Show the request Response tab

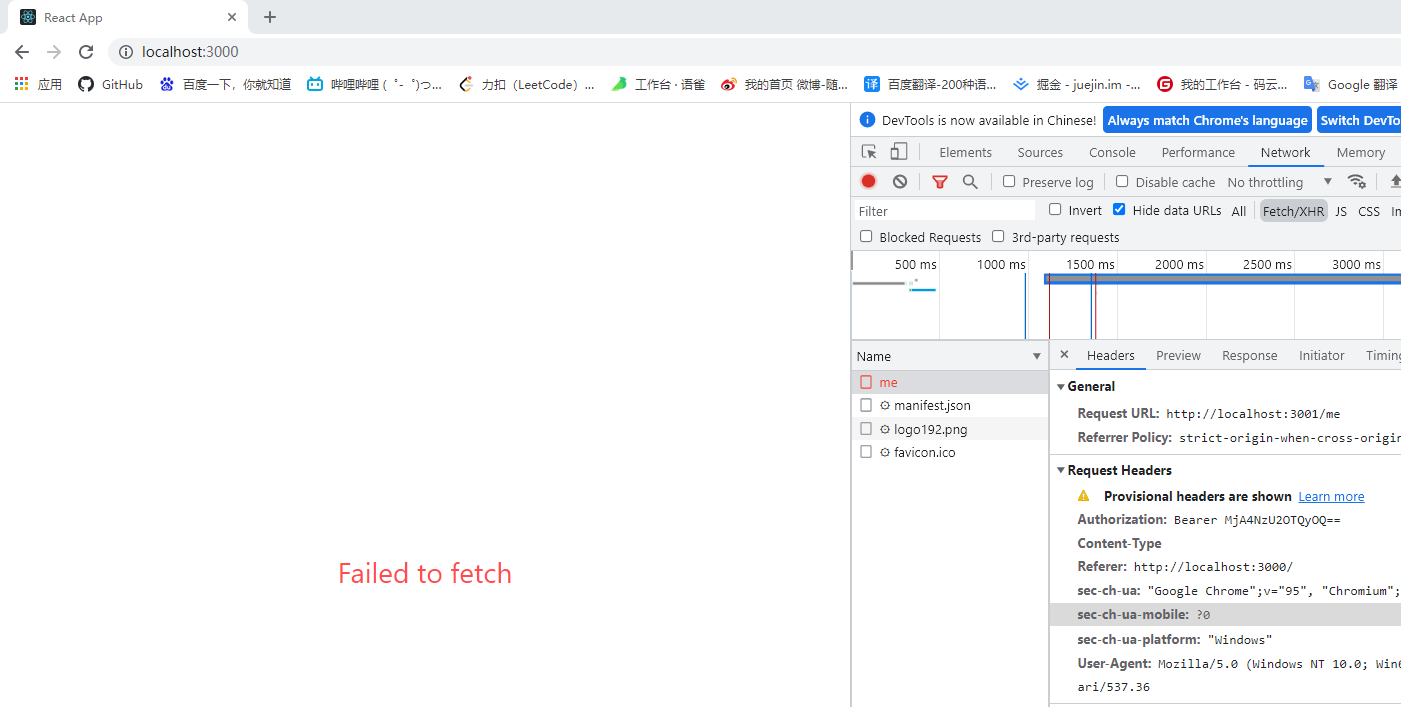tap(1249, 355)
